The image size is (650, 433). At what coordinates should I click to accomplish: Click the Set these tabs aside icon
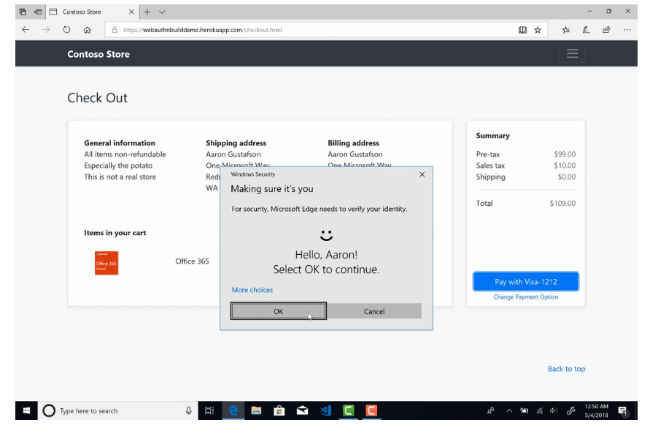[38, 12]
